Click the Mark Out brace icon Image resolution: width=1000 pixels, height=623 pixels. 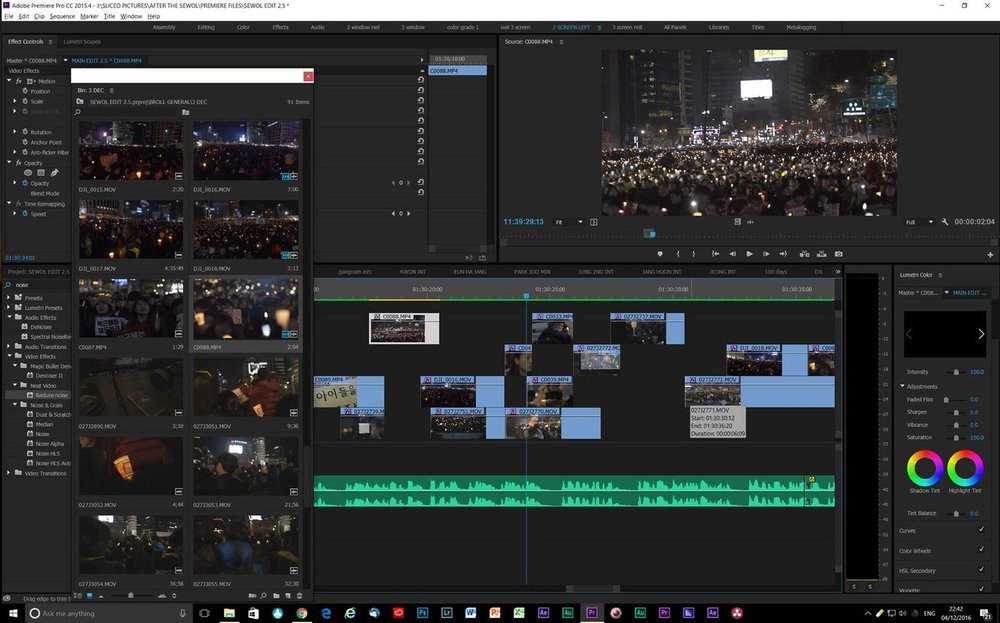694,254
